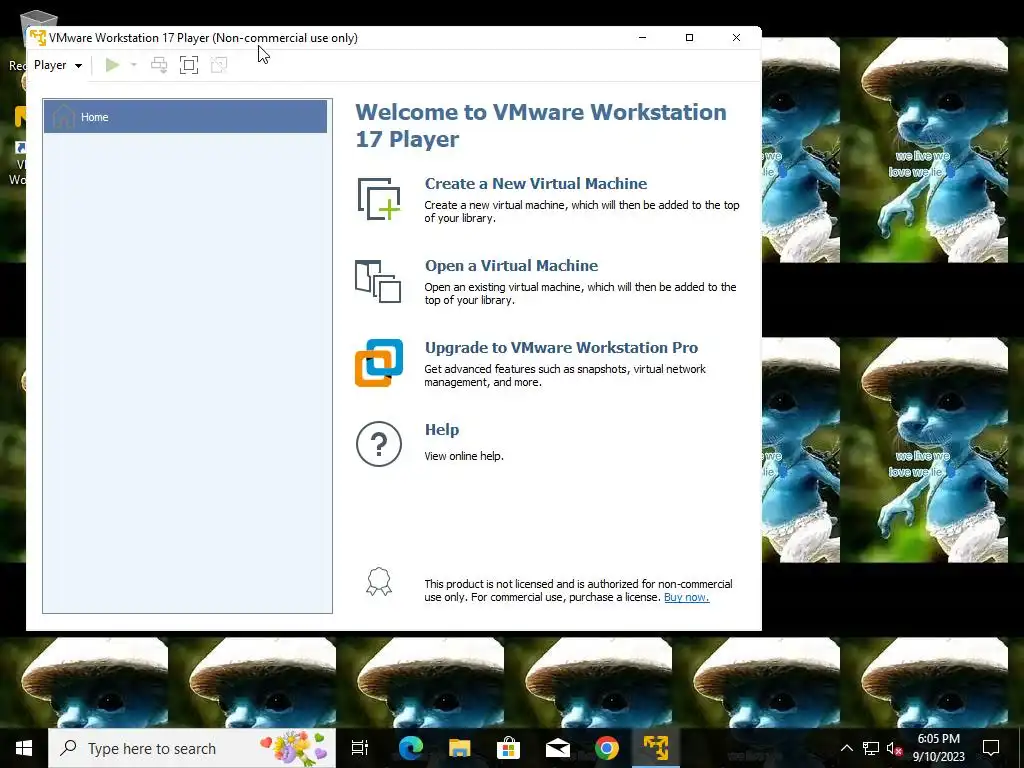This screenshot has width=1024, height=768.
Task: Open the Windows Start menu
Action: (x=24, y=748)
